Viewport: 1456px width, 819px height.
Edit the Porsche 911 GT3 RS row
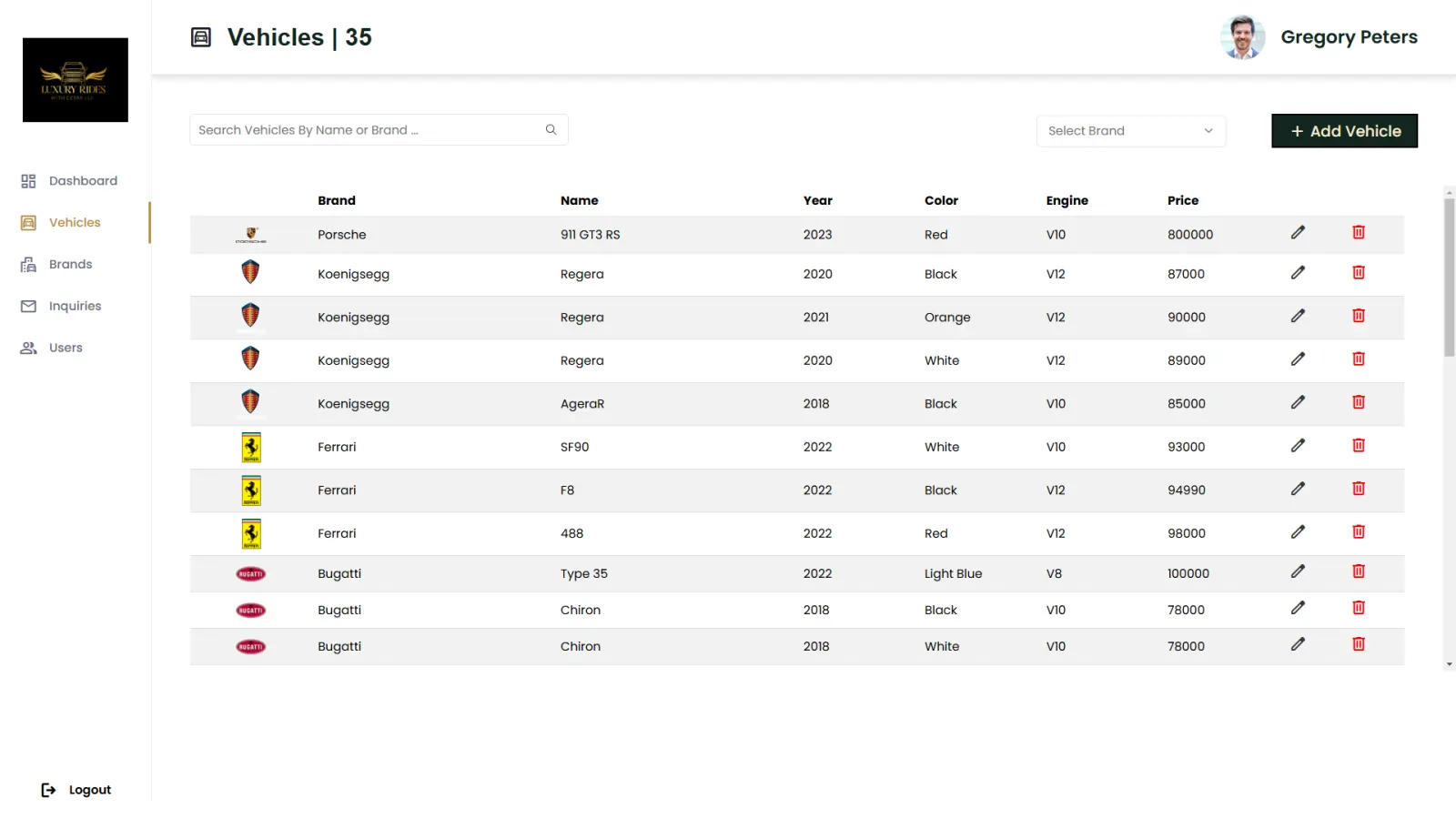1298,232
